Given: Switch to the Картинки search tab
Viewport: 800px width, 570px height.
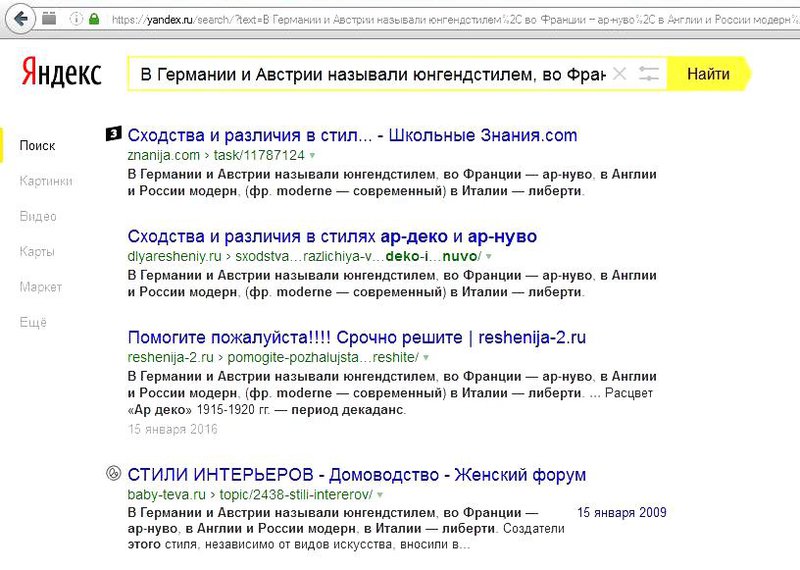Looking at the screenshot, I should (x=46, y=181).
